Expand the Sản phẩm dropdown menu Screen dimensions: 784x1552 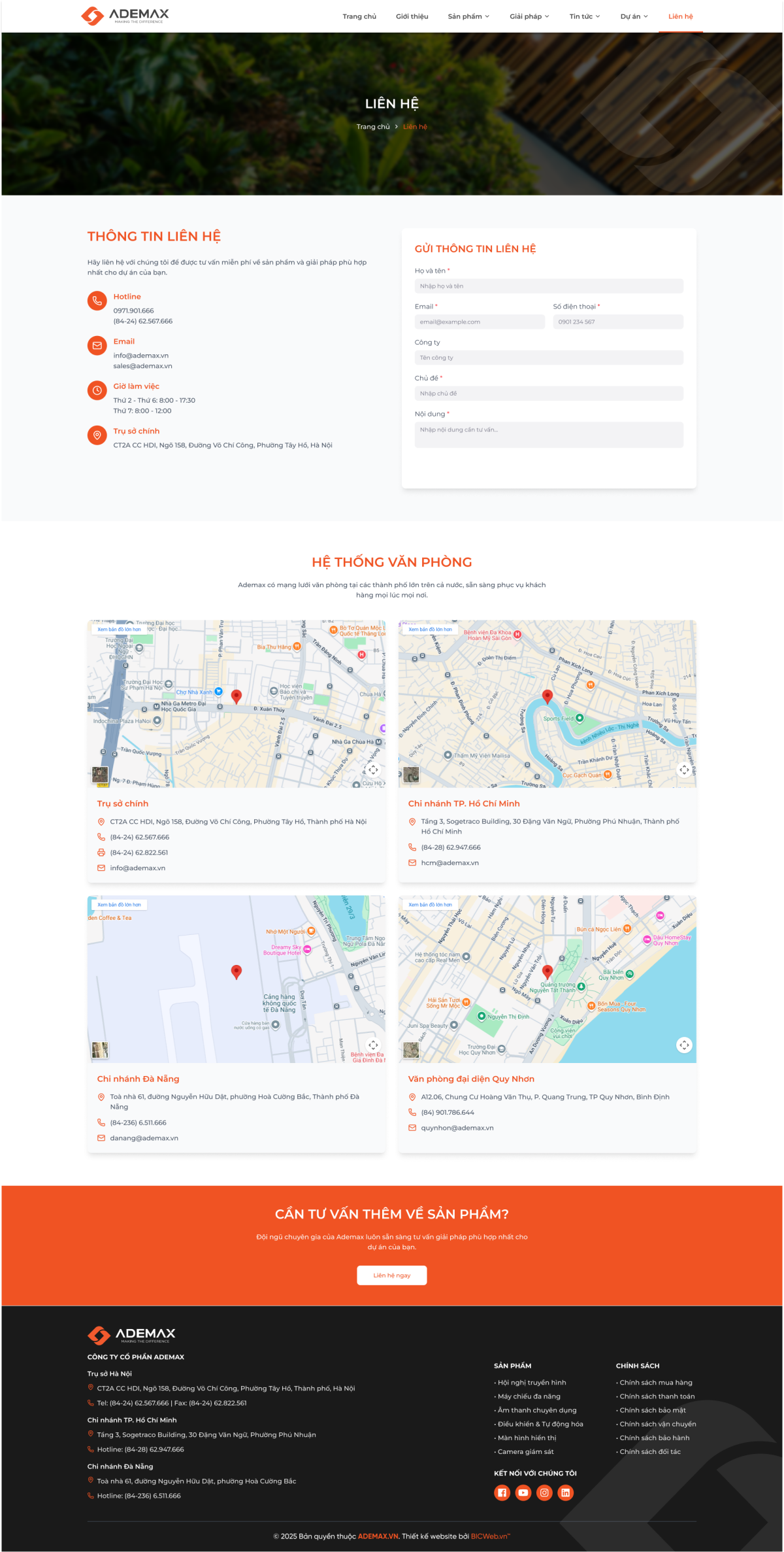pos(468,16)
